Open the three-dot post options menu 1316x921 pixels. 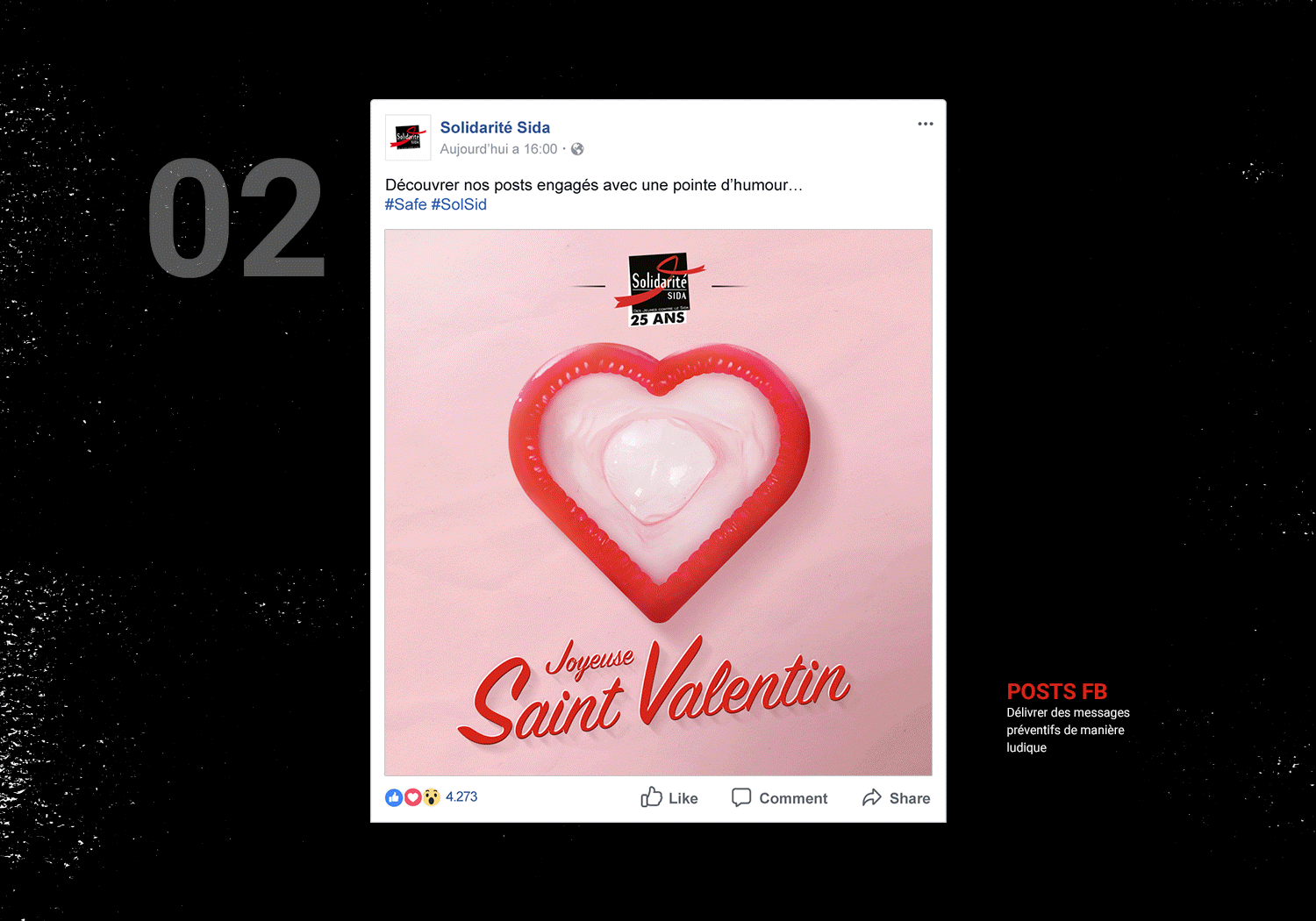click(x=926, y=124)
